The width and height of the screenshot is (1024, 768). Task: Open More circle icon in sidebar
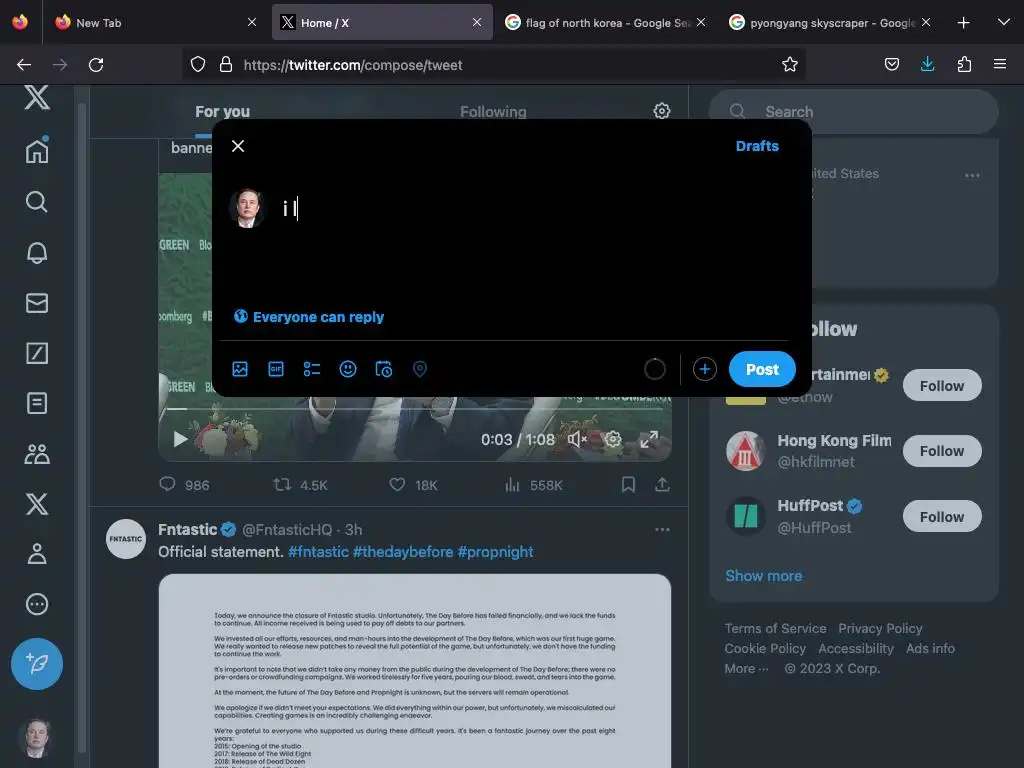[37, 604]
